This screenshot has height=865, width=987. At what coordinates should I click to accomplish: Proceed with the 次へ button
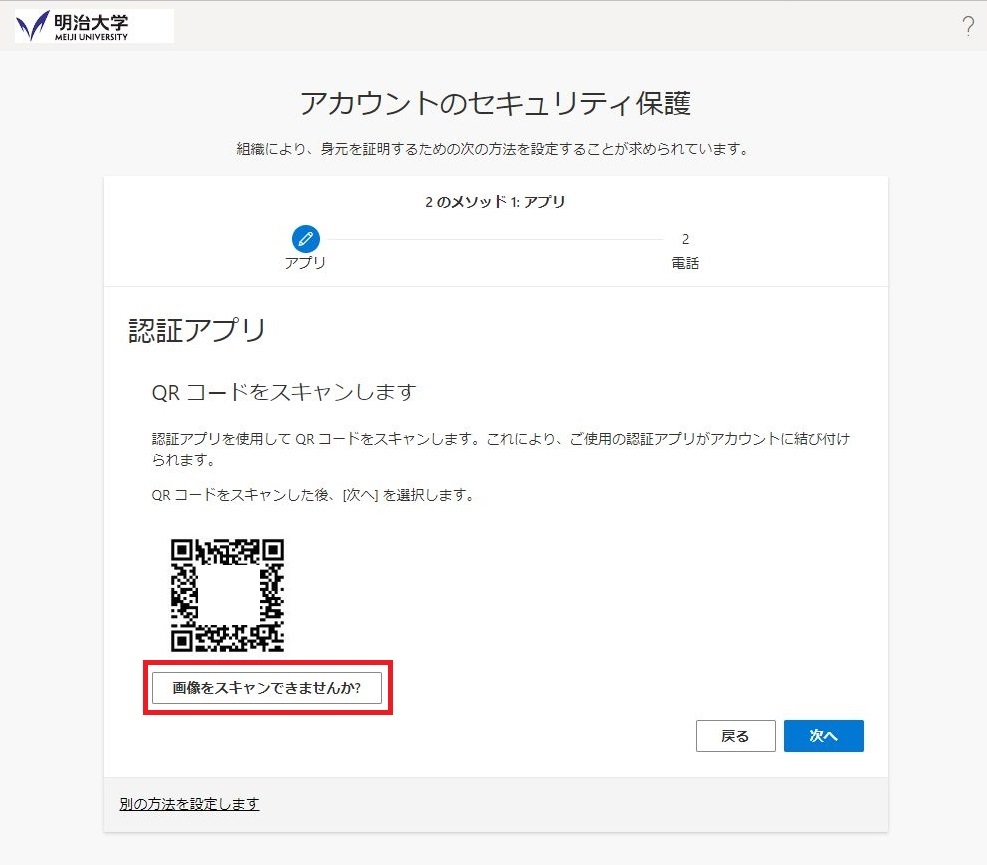point(823,736)
